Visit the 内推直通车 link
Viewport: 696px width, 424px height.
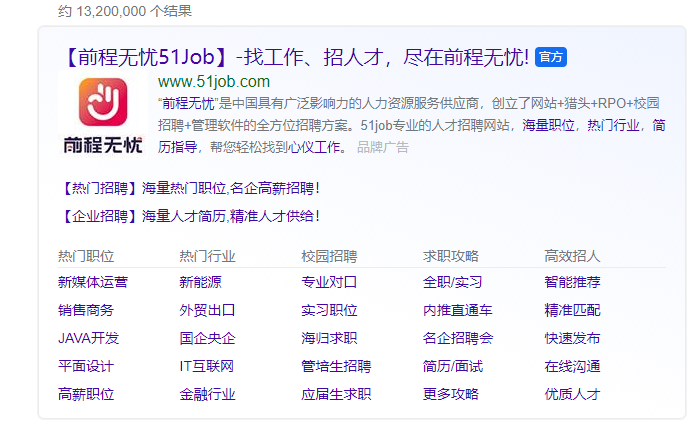pyautogui.click(x=458, y=310)
